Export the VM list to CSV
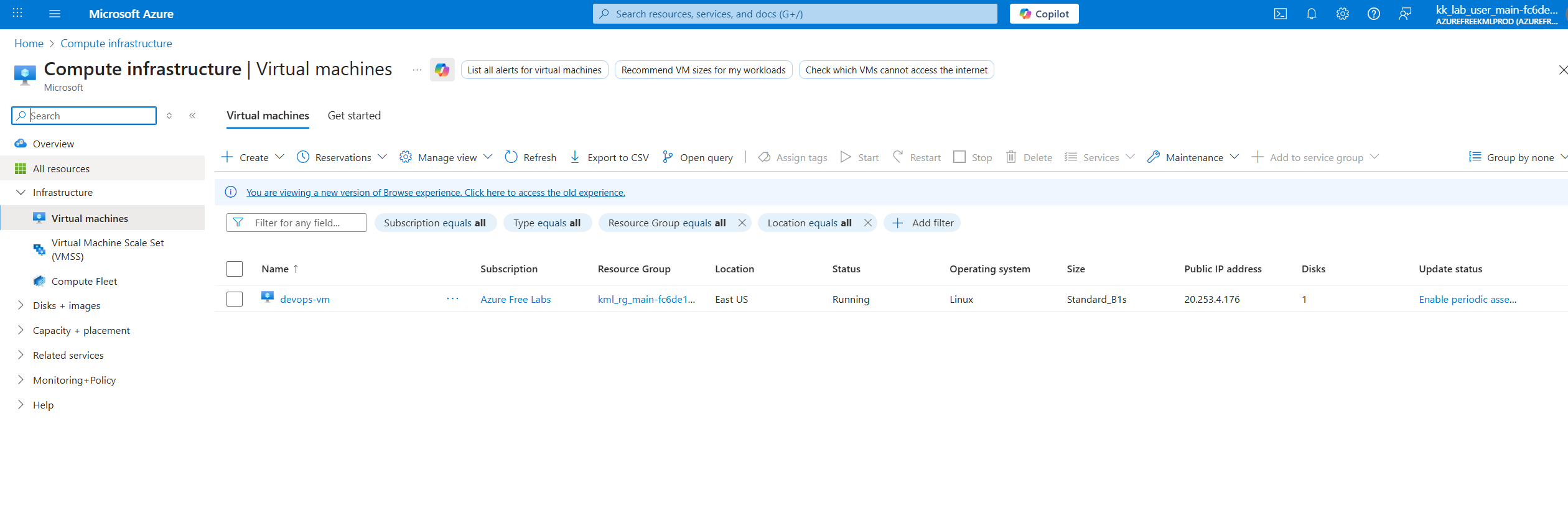The height and width of the screenshot is (508, 1568). tap(609, 157)
